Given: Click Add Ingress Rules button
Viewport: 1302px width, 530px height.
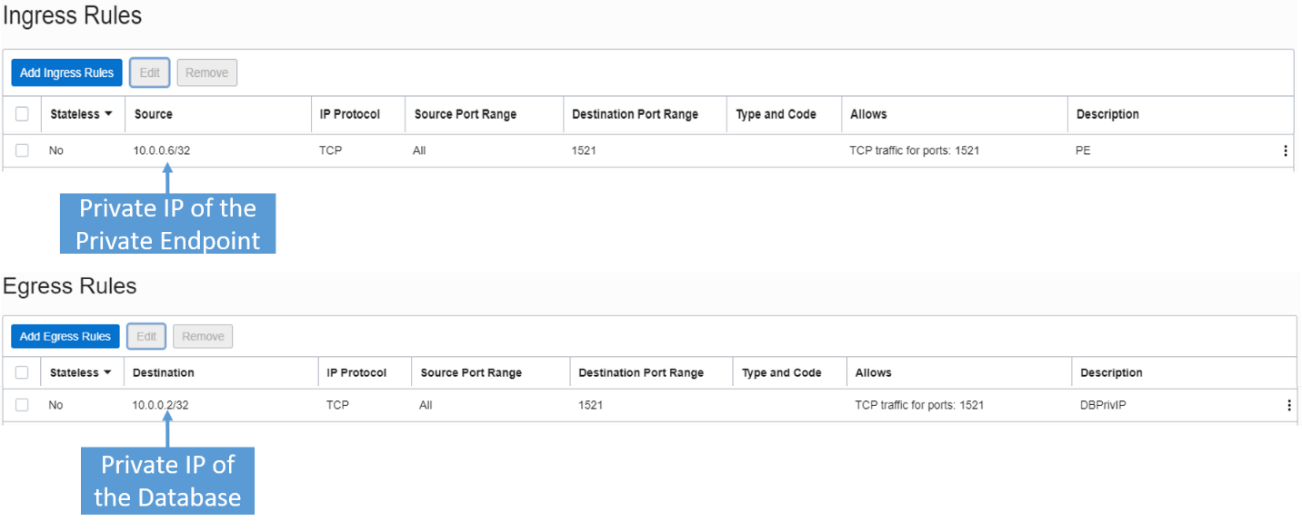Looking at the screenshot, I should tap(67, 73).
